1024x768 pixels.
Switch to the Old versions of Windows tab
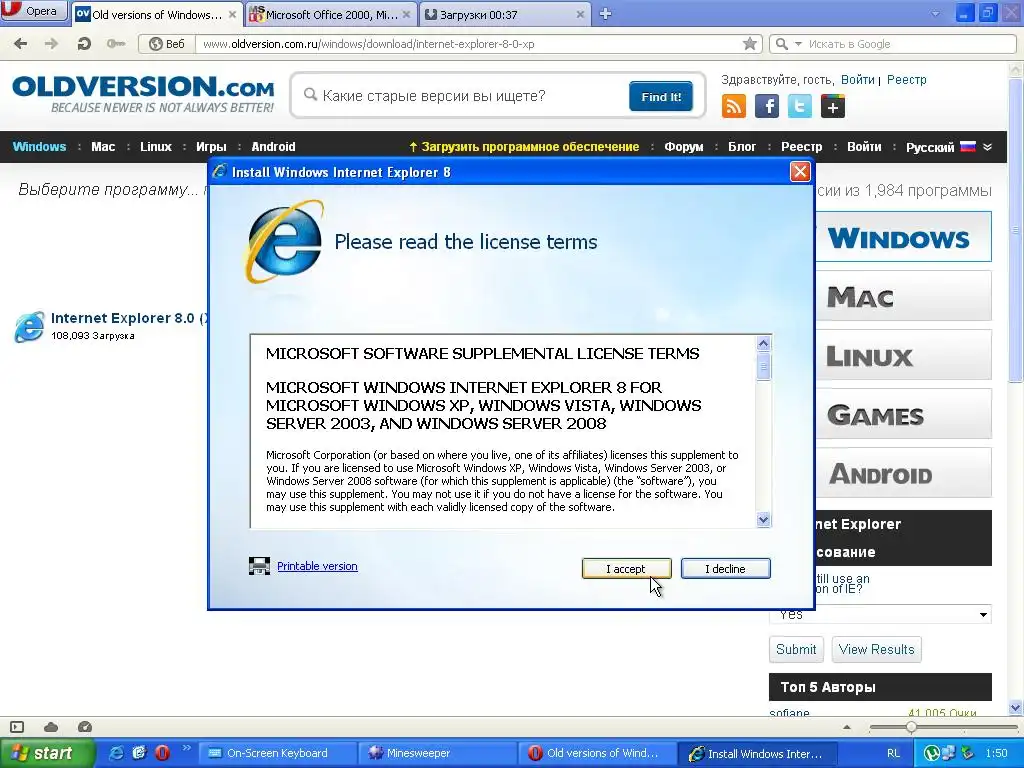155,14
